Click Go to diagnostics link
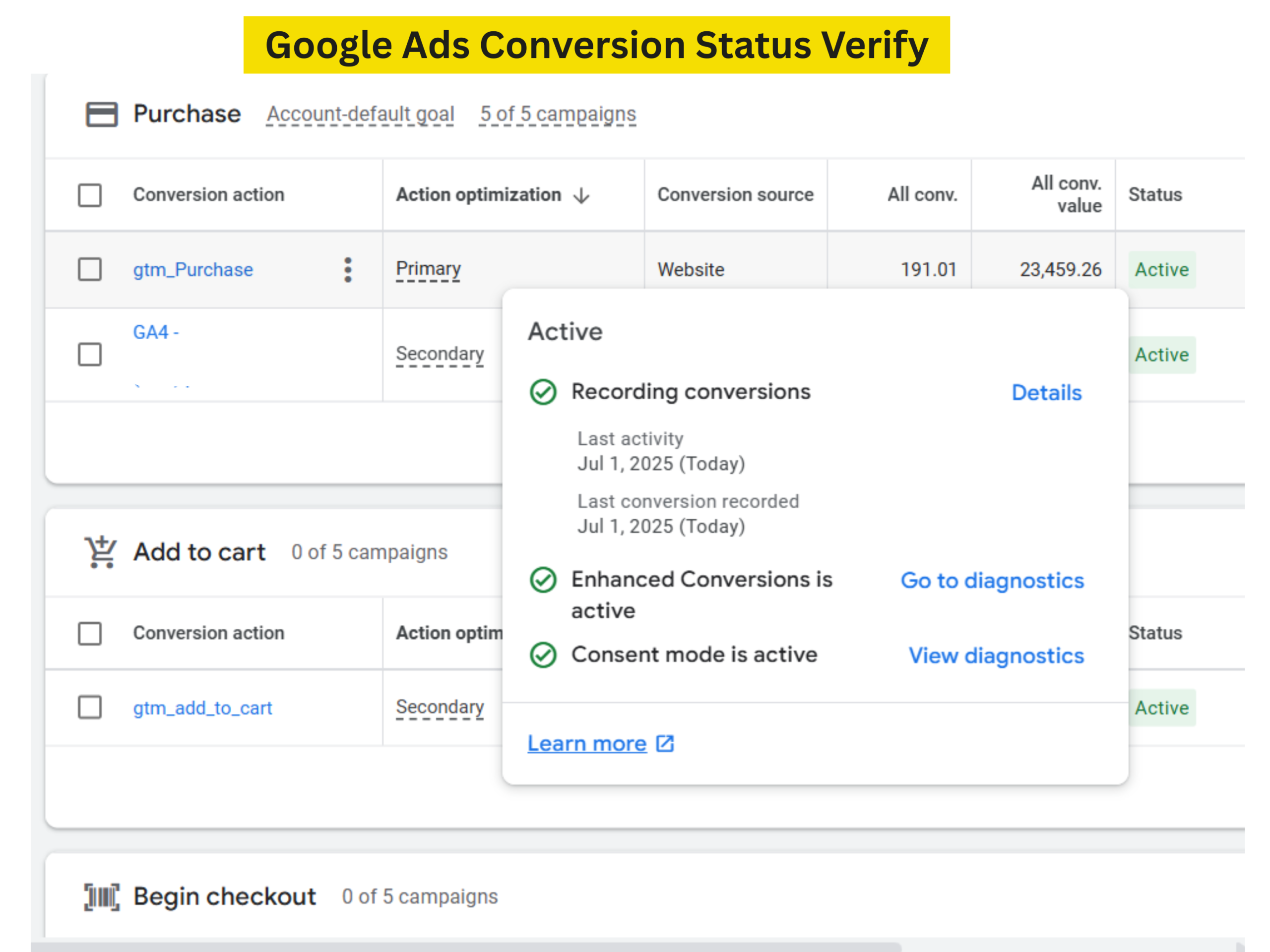 coord(992,581)
